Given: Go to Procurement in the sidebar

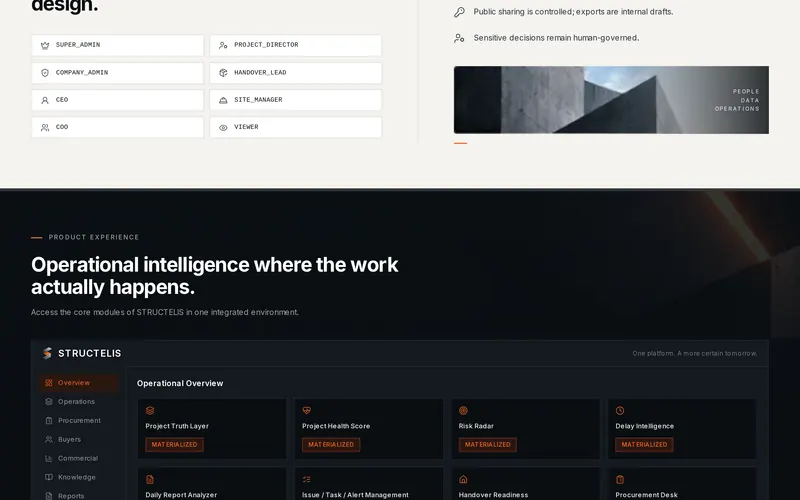Looking at the screenshot, I should click(78, 420).
